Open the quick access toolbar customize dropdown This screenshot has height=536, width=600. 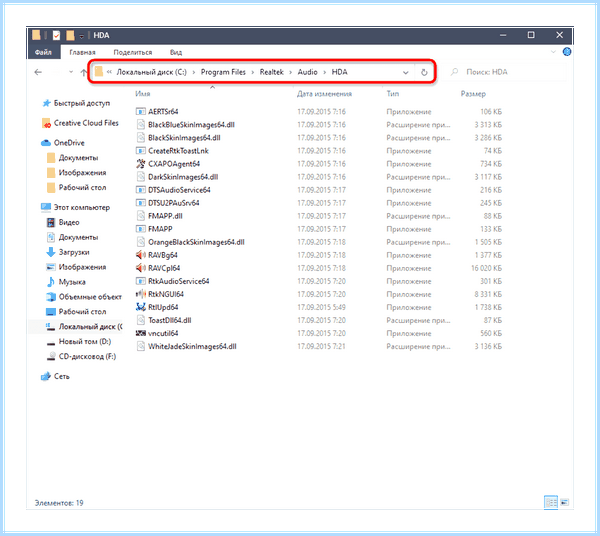(82, 36)
